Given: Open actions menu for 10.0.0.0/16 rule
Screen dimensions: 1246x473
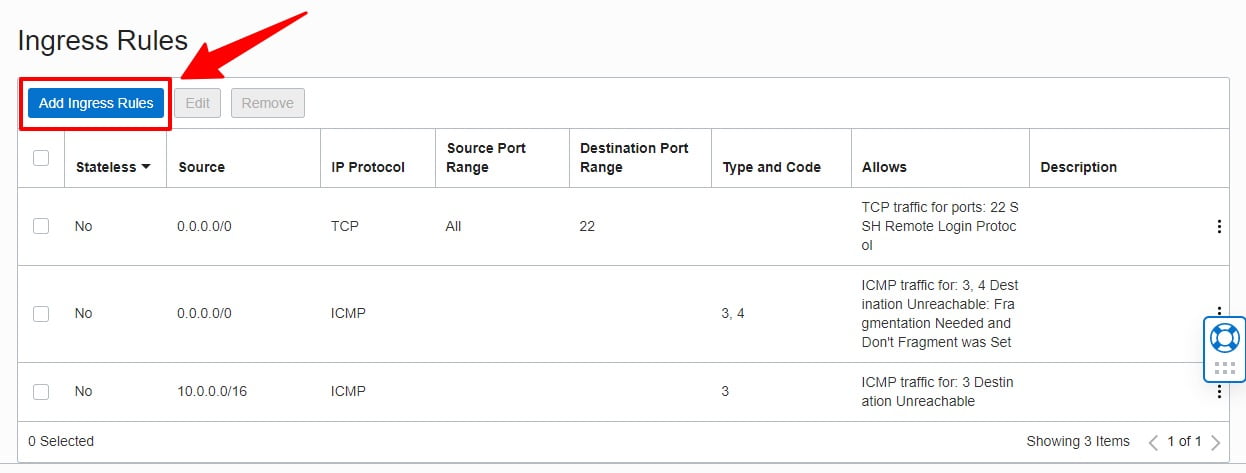Looking at the screenshot, I should pyautogui.click(x=1219, y=392).
